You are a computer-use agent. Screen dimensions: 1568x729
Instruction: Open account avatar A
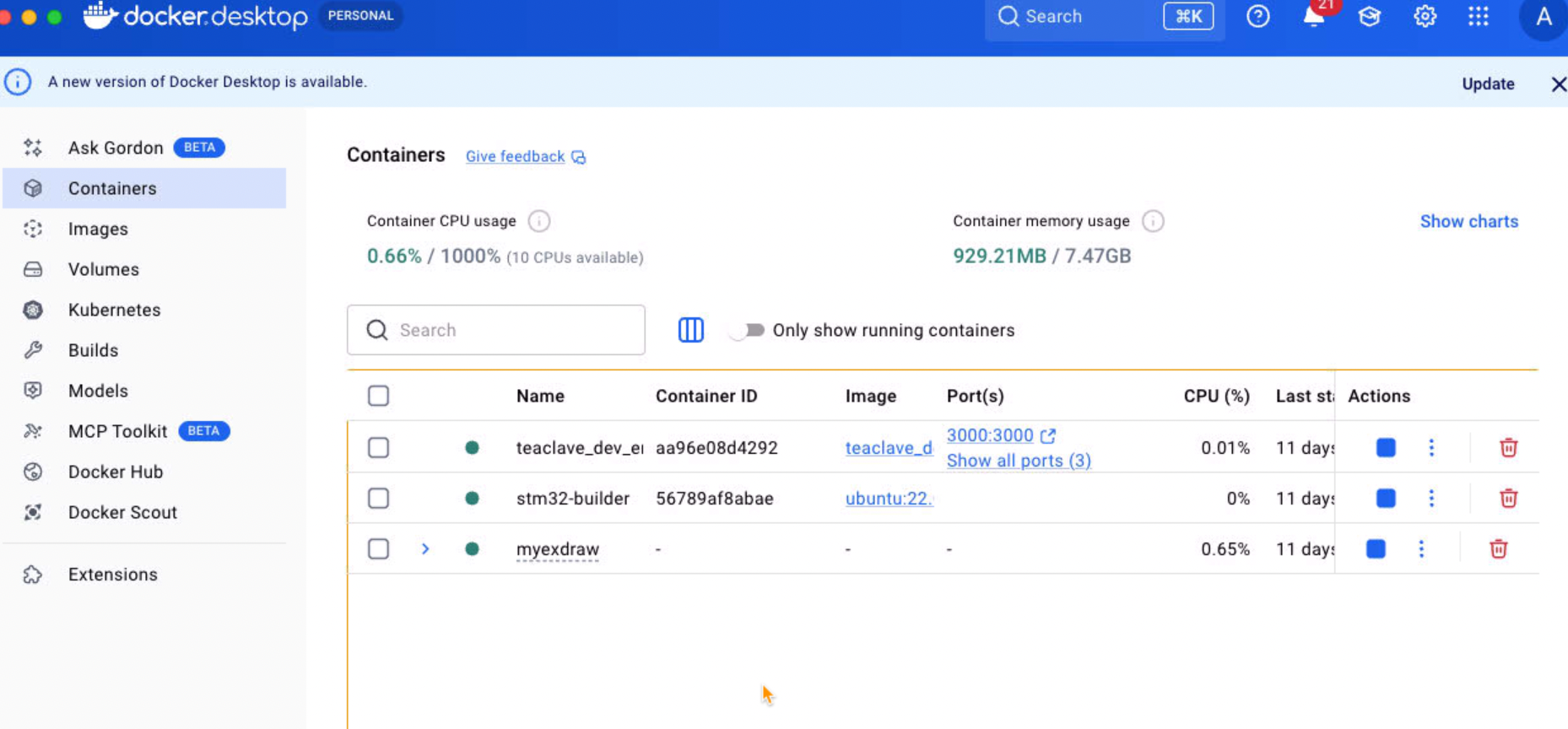pos(1544,17)
